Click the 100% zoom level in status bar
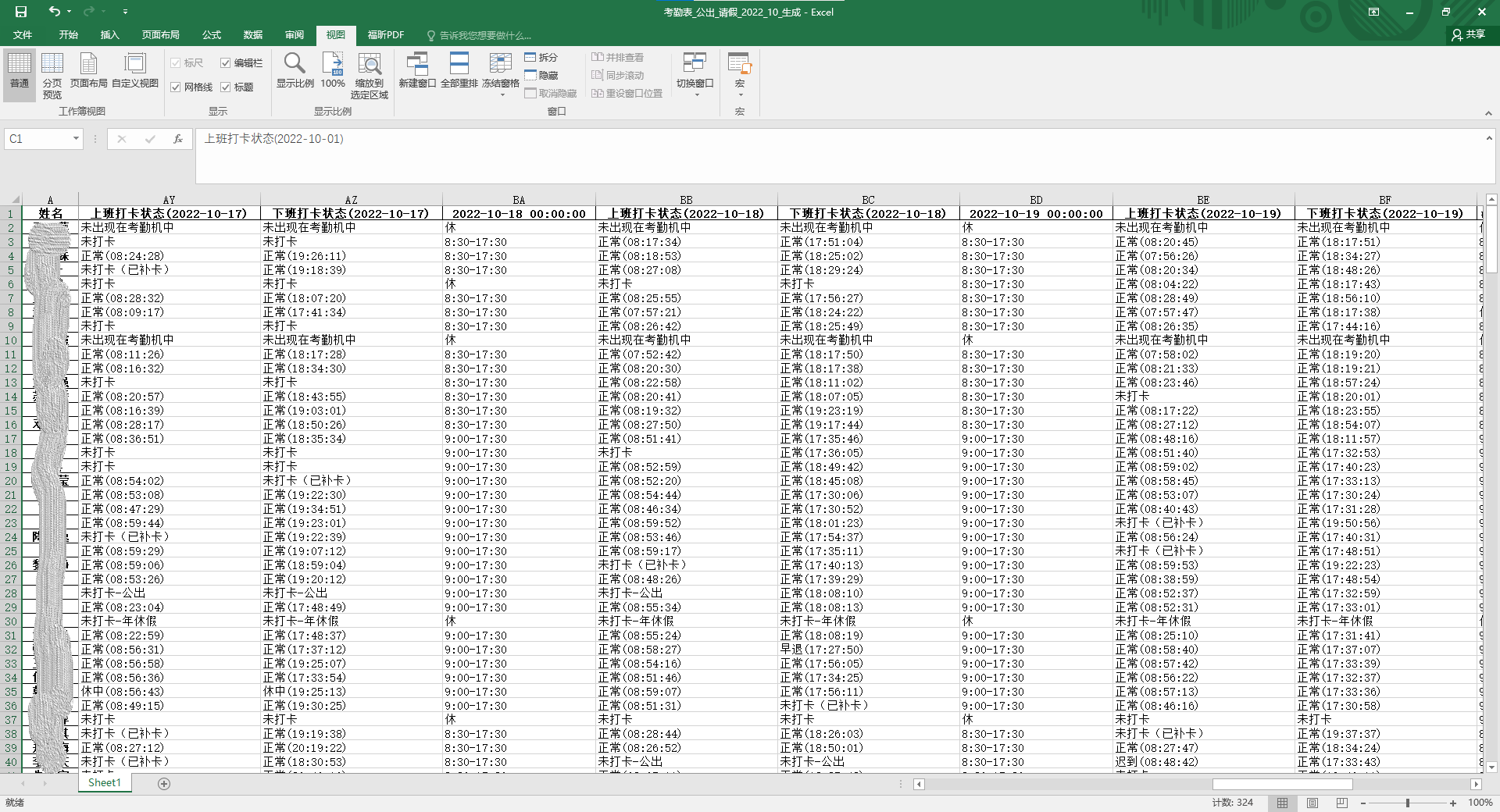 pyautogui.click(x=1480, y=803)
